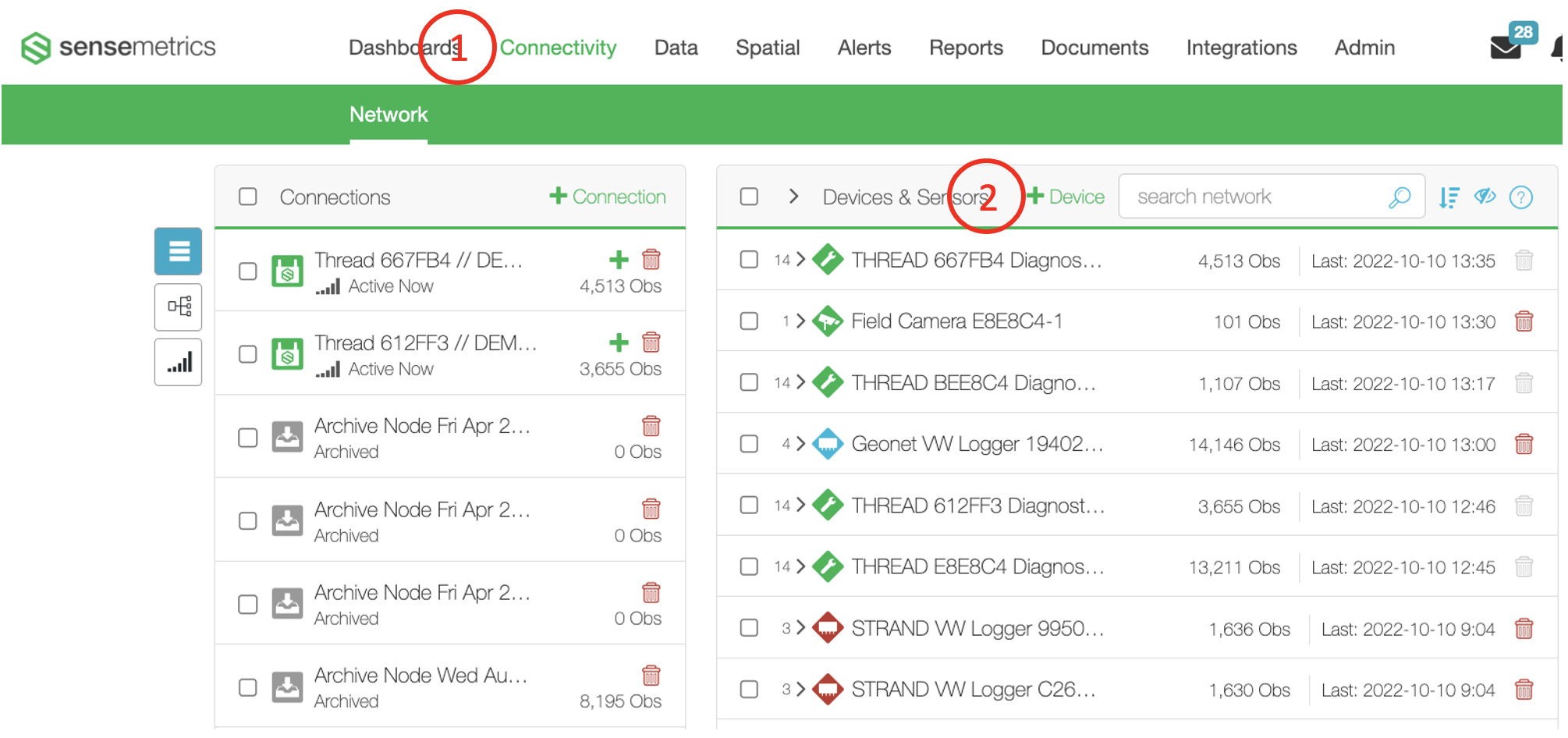Delete the Field Camera E8E8C4-1 device
This screenshot has width=1568, height=738.
point(1524,321)
